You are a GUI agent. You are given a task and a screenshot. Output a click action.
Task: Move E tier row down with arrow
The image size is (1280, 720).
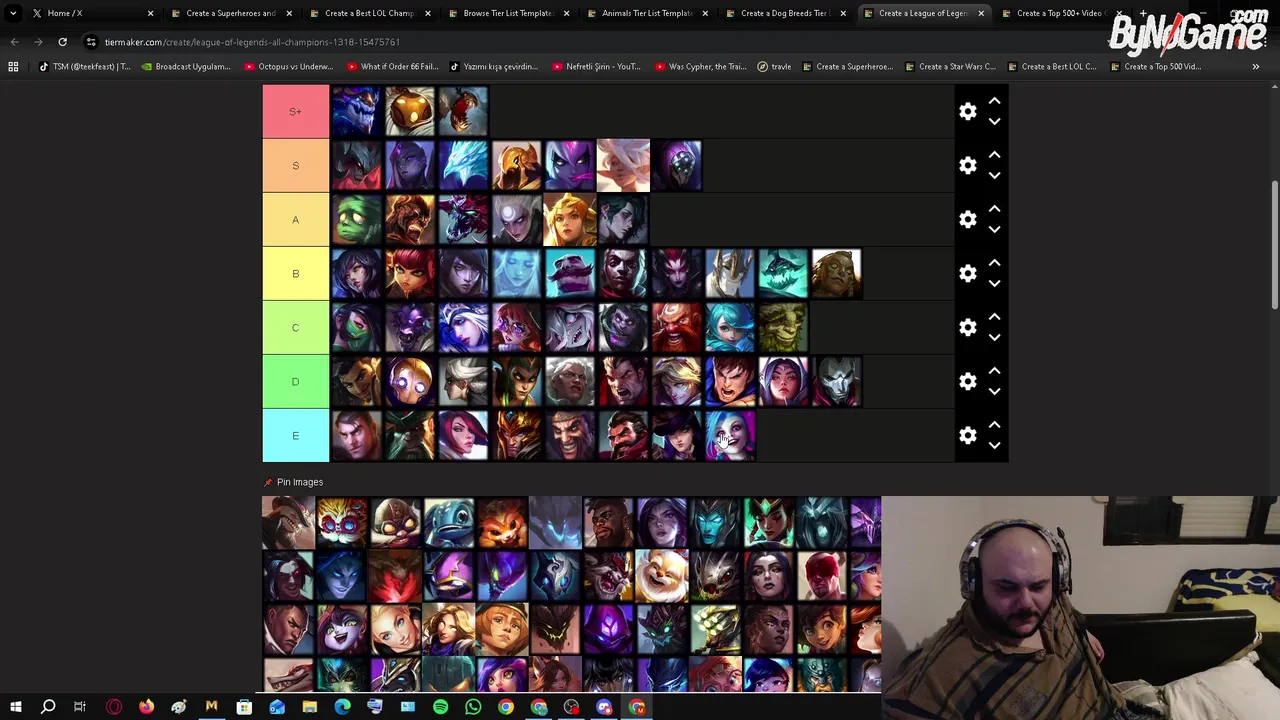[994, 445]
